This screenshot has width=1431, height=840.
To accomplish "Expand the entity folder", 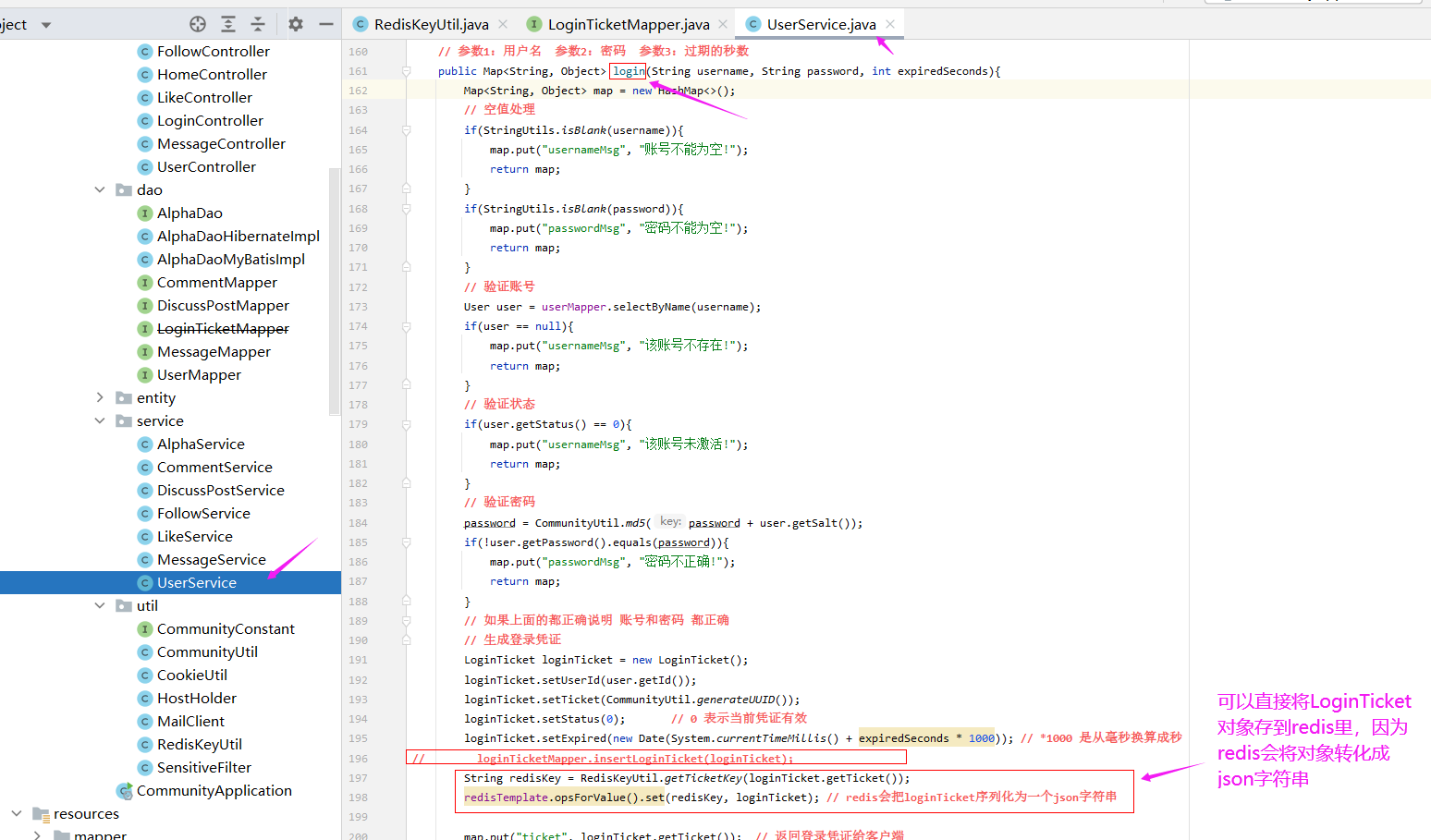I will pos(100,397).
